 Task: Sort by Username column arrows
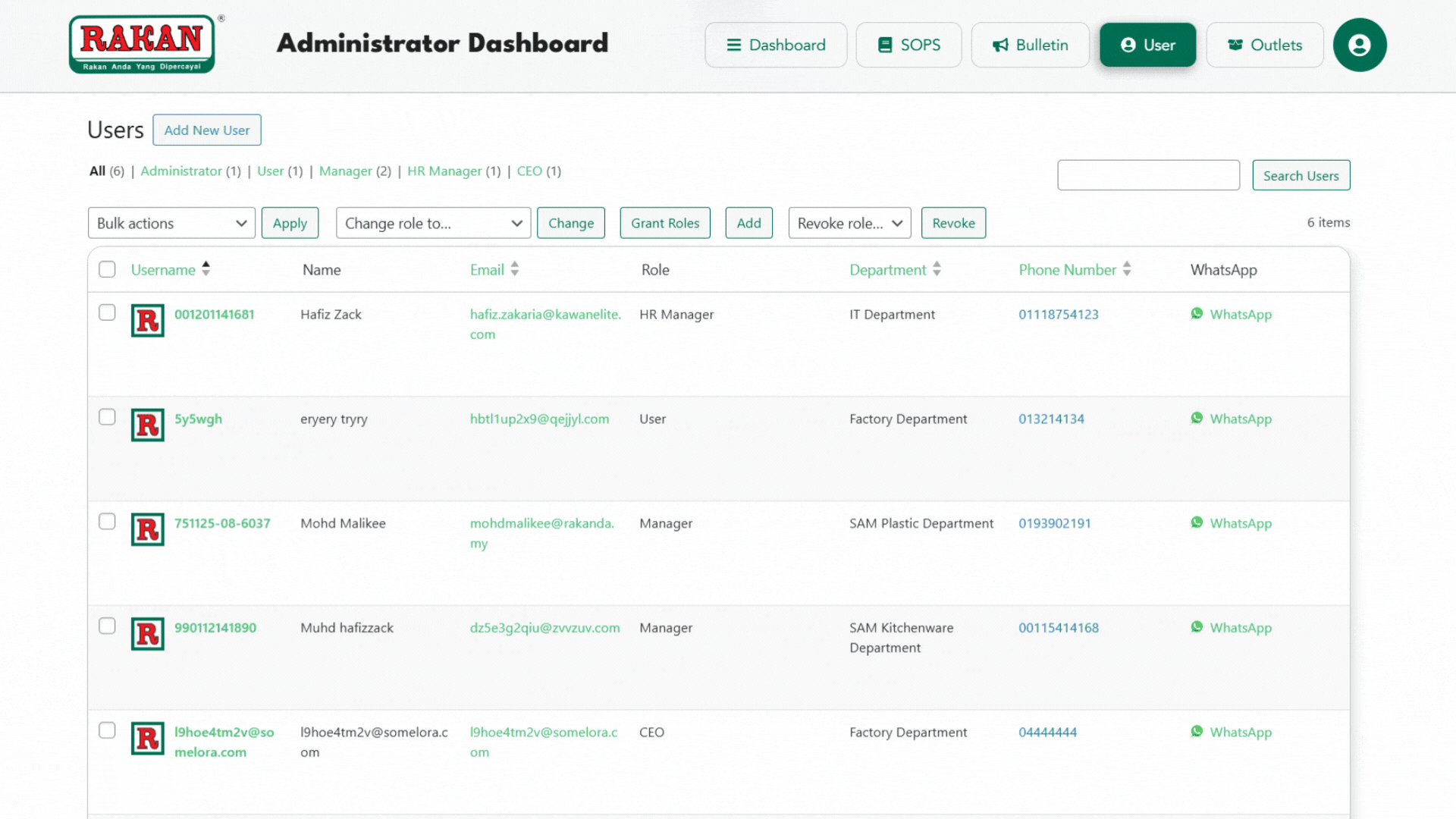coord(206,269)
